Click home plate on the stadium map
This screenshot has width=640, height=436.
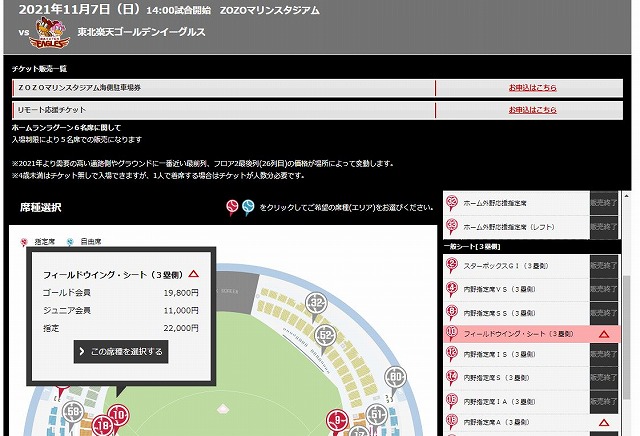pos(222,408)
